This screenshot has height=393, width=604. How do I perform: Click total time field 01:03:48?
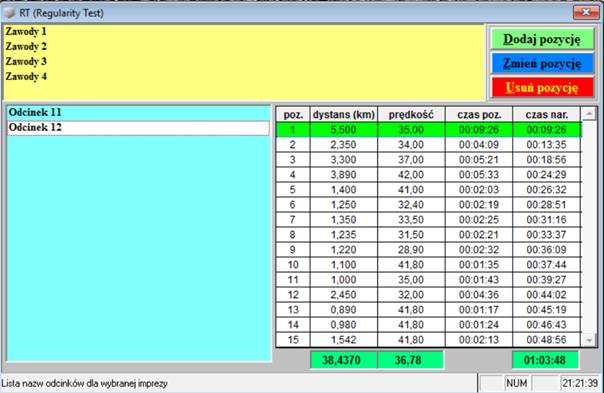pos(545,360)
